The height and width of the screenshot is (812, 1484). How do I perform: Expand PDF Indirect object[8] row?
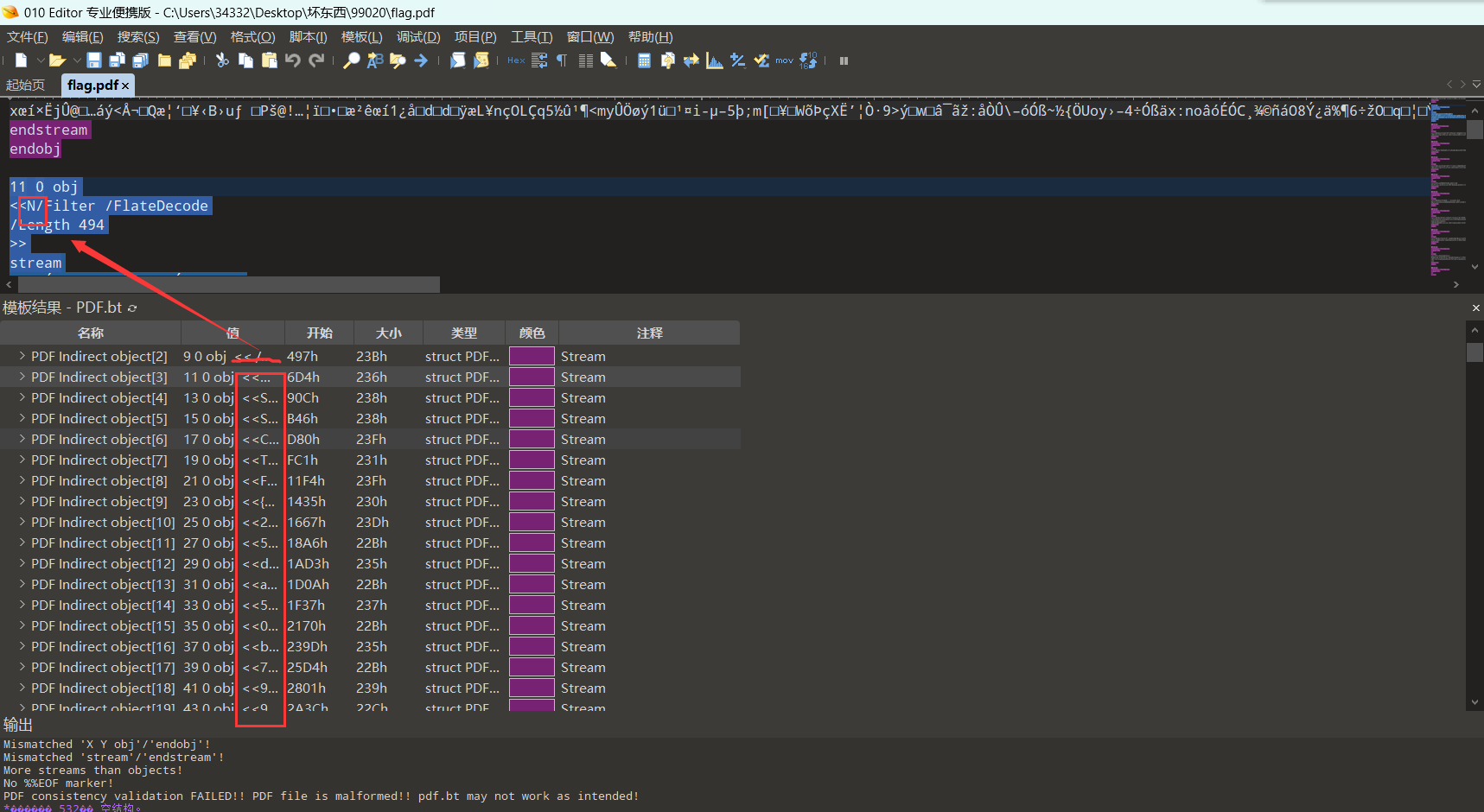[x=22, y=480]
